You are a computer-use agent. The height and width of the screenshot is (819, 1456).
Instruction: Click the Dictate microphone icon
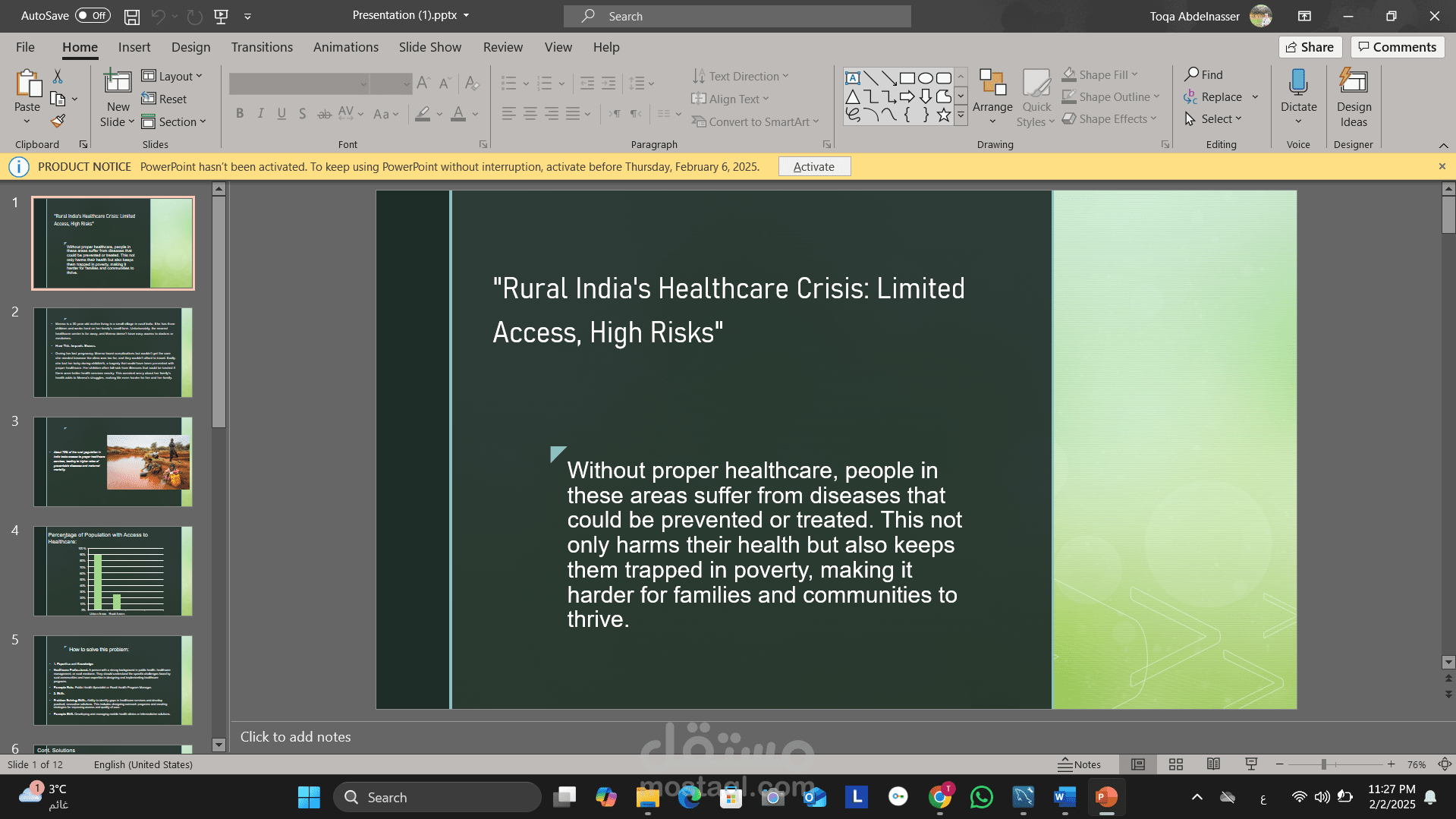coord(1298,82)
